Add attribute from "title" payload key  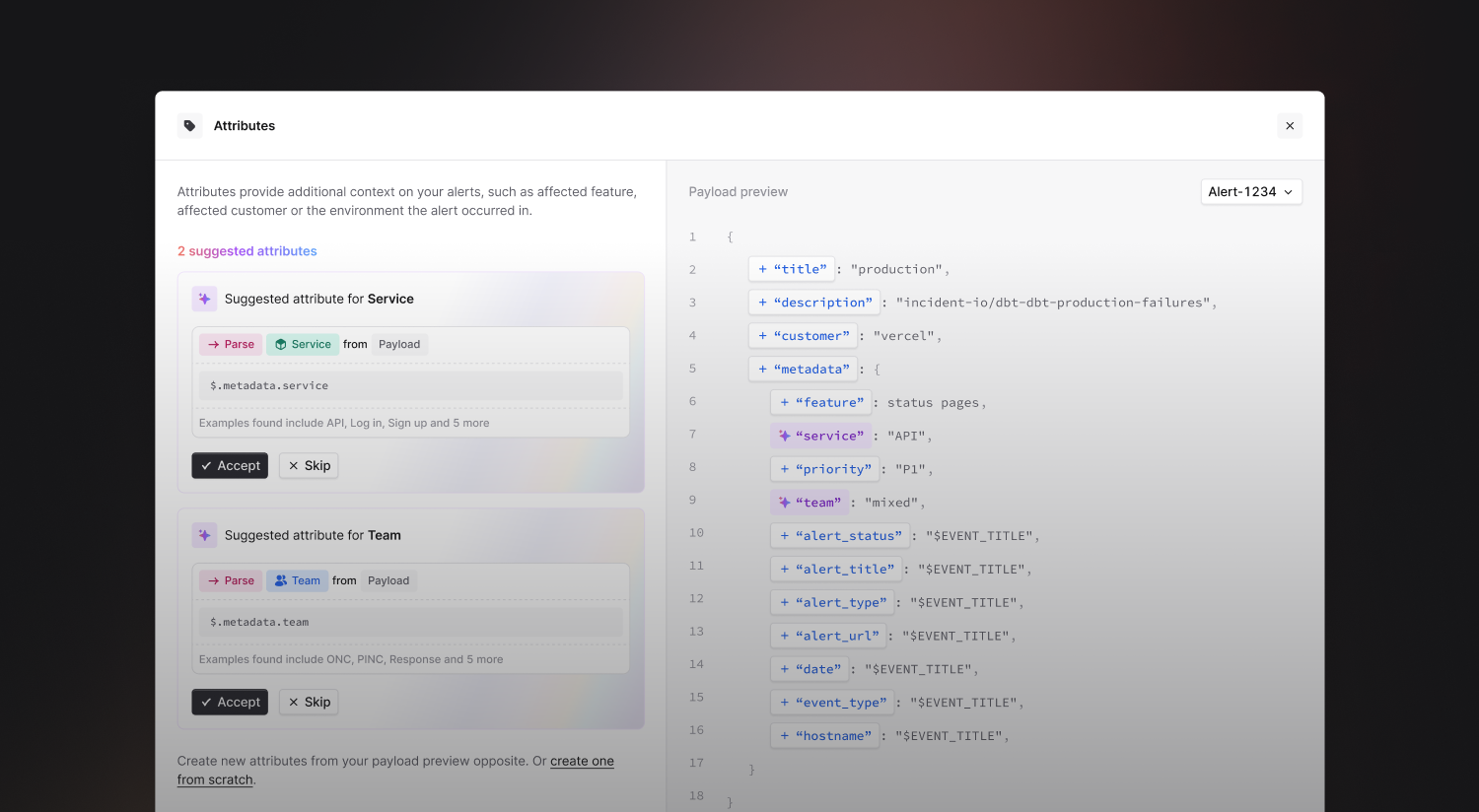[792, 269]
